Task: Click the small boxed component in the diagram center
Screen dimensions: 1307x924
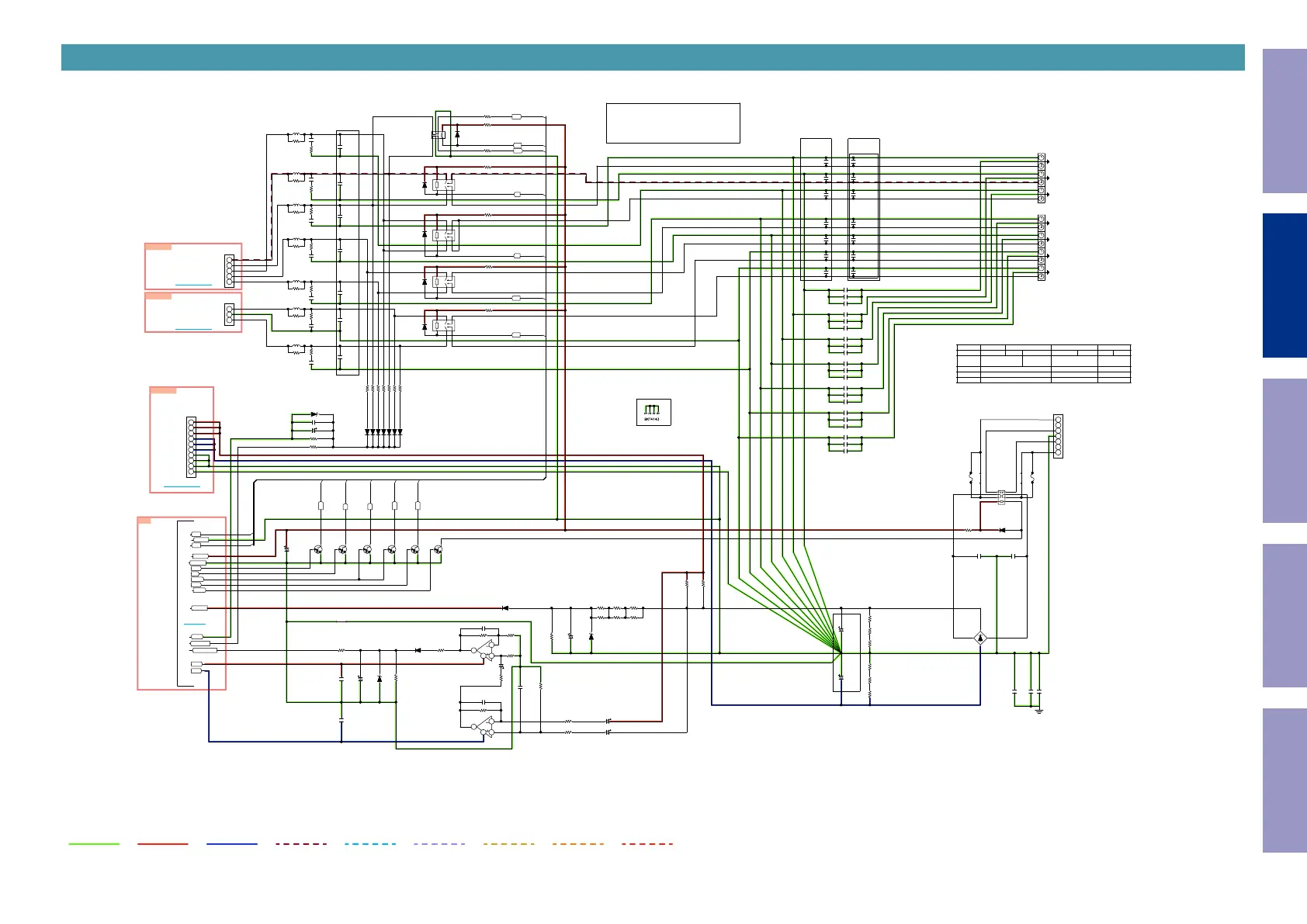Action: [653, 412]
